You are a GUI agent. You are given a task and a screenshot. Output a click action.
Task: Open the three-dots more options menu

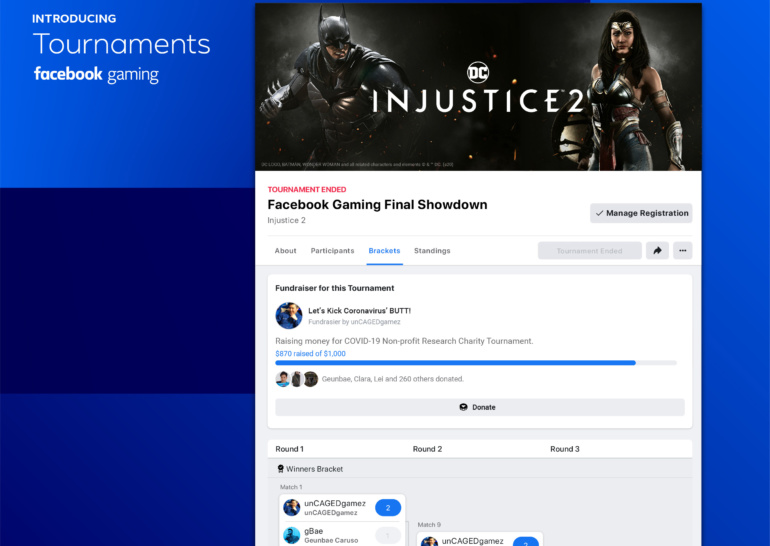[x=683, y=250]
